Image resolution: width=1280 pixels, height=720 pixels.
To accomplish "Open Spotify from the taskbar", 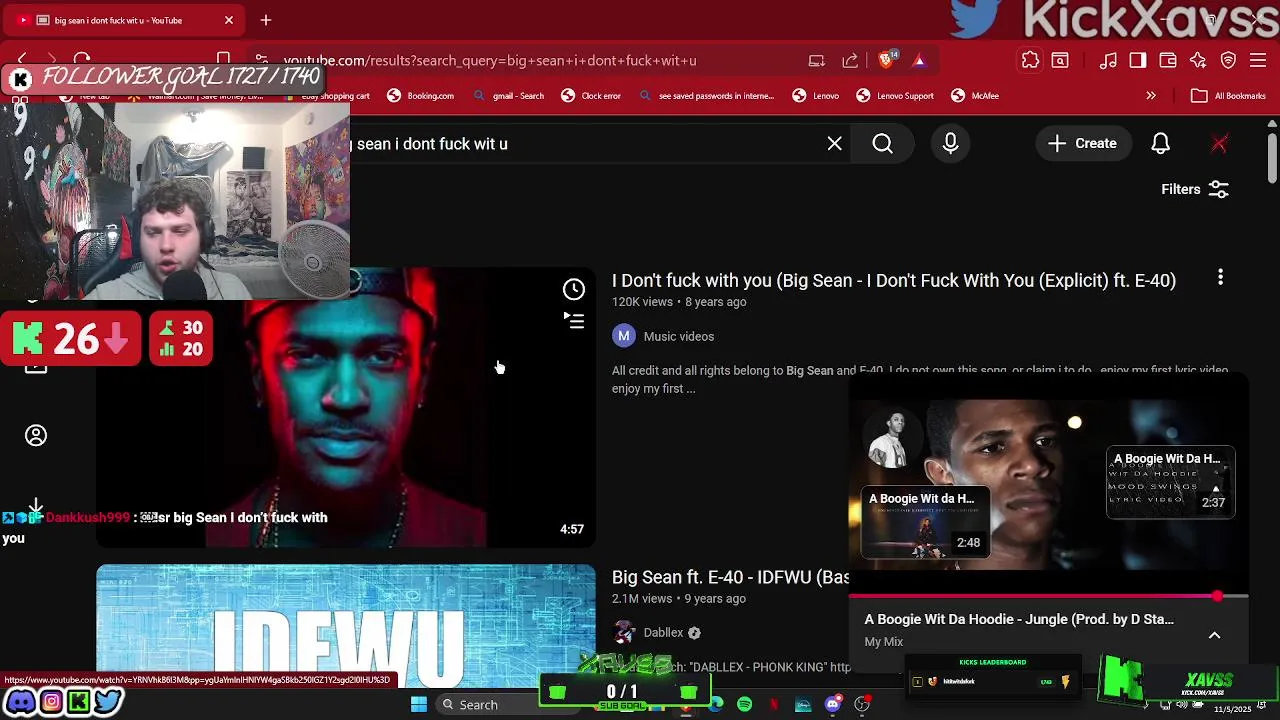I will 745,704.
